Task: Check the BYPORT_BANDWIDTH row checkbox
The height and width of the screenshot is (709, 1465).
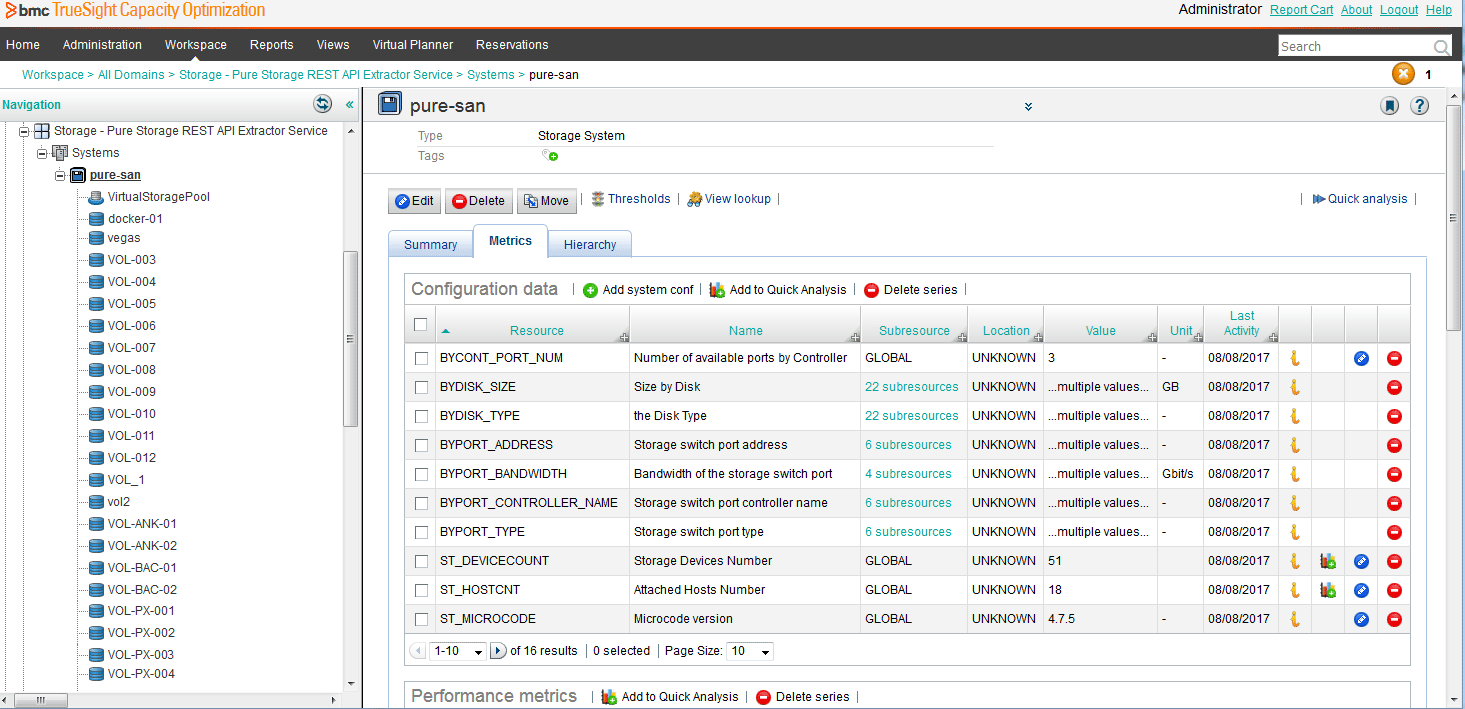Action: (x=421, y=474)
